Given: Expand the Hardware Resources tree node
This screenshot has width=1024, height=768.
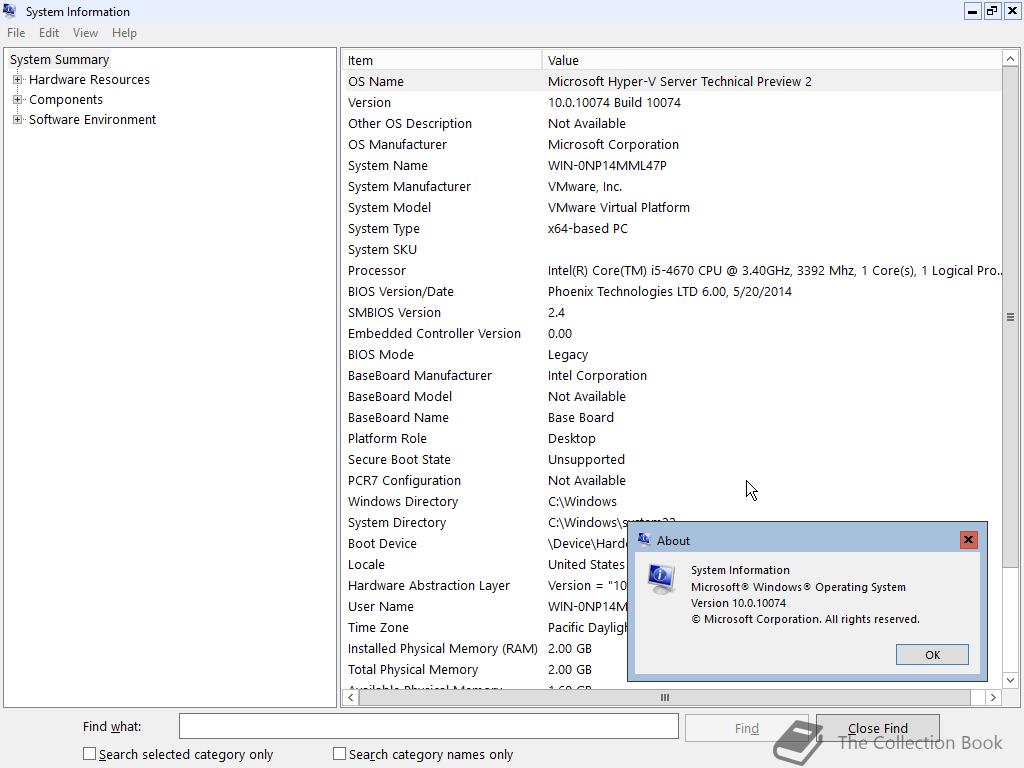Looking at the screenshot, I should click(x=18, y=80).
